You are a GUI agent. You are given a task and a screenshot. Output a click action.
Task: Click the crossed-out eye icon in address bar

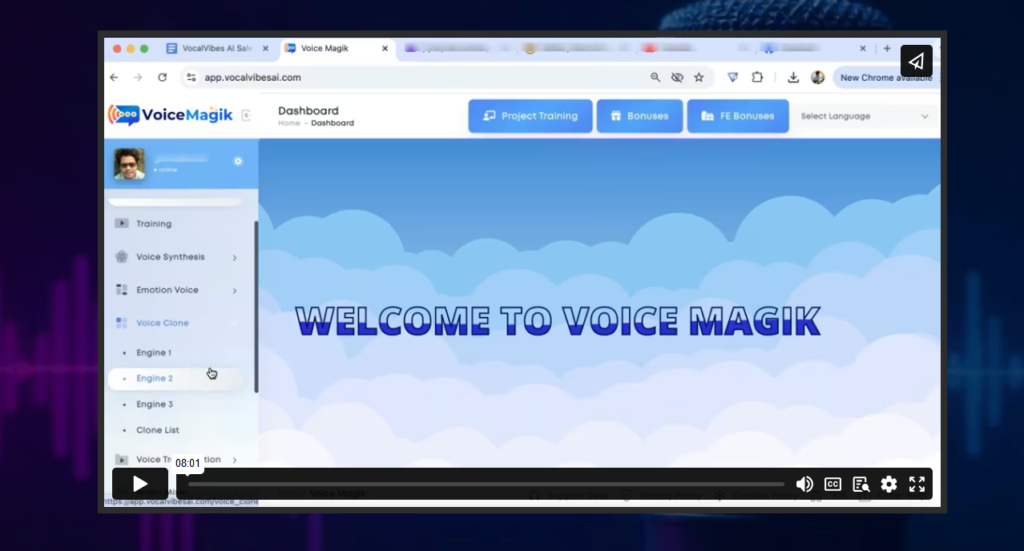coord(677,77)
